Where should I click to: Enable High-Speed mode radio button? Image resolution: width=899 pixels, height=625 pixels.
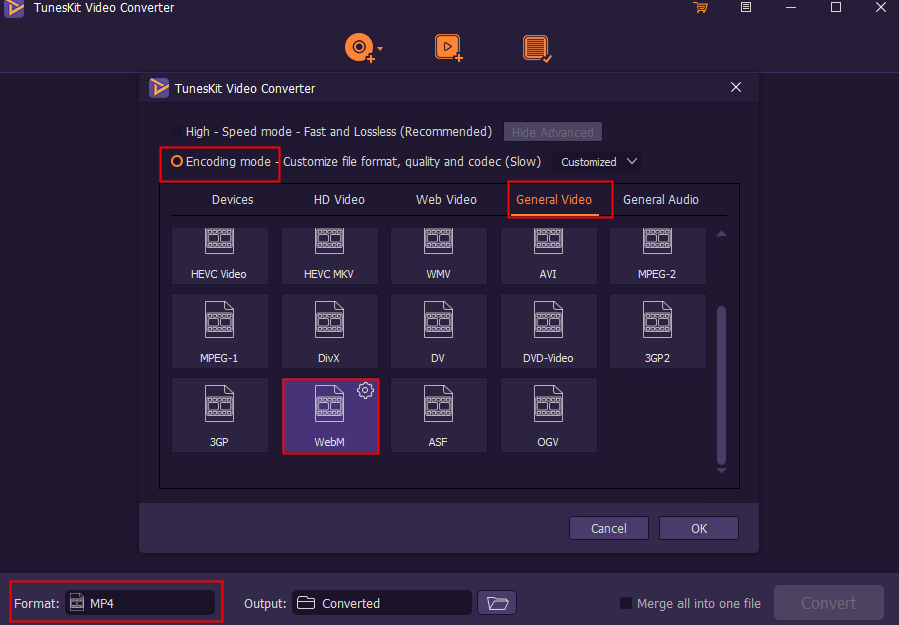point(177,131)
